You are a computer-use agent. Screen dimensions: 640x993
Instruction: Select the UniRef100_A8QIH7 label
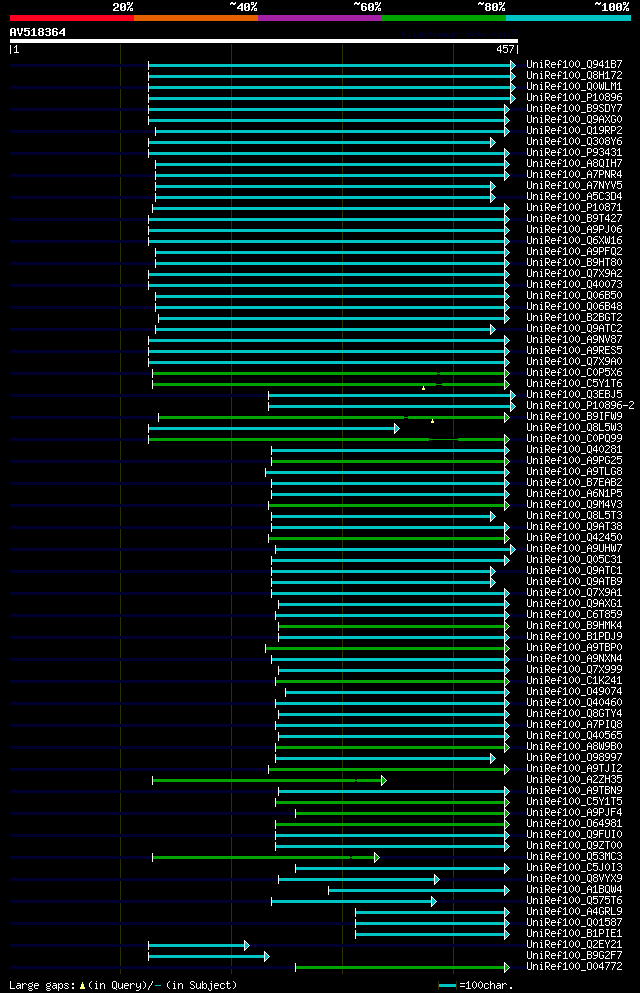coord(574,163)
